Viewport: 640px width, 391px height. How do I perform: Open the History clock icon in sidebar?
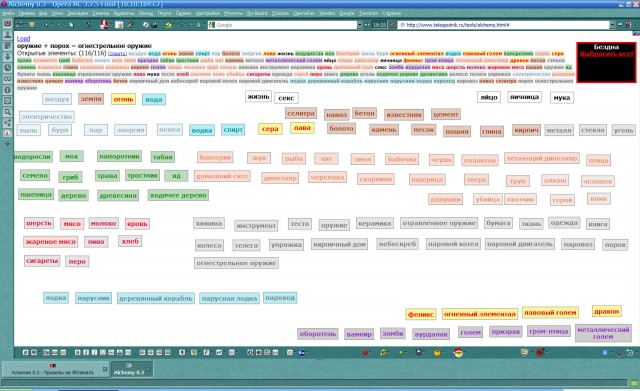(x=7, y=68)
